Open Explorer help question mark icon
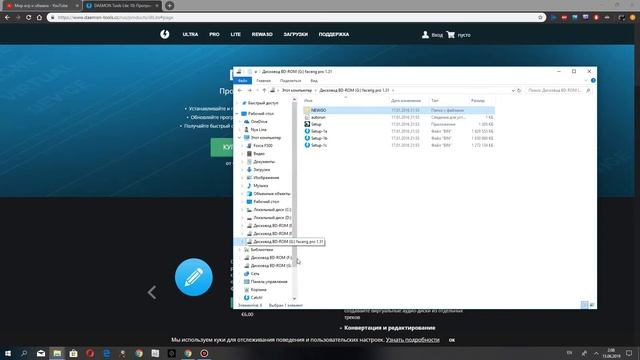This screenshot has height=360, width=640. pyautogui.click(x=593, y=80)
